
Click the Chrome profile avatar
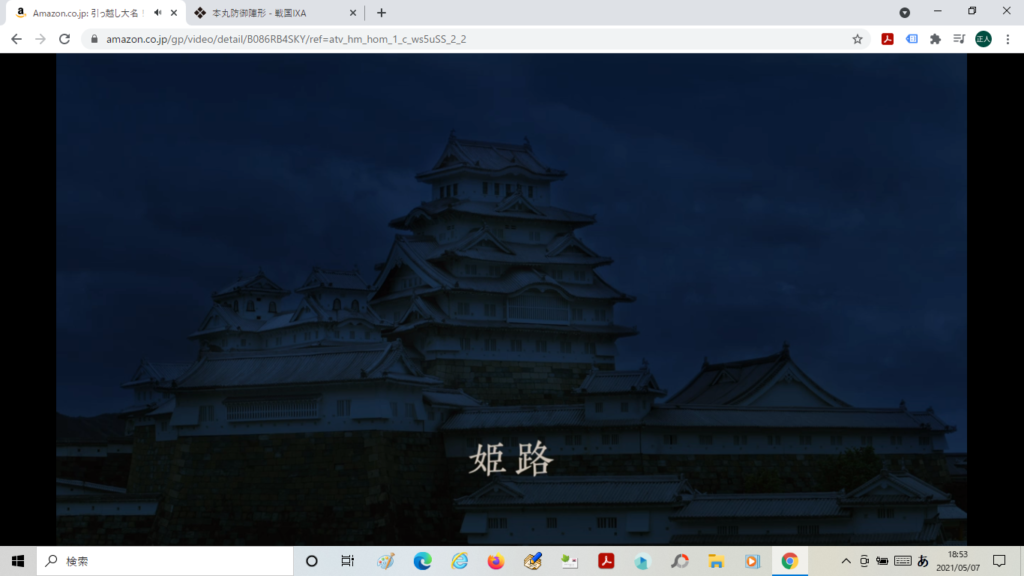983,39
